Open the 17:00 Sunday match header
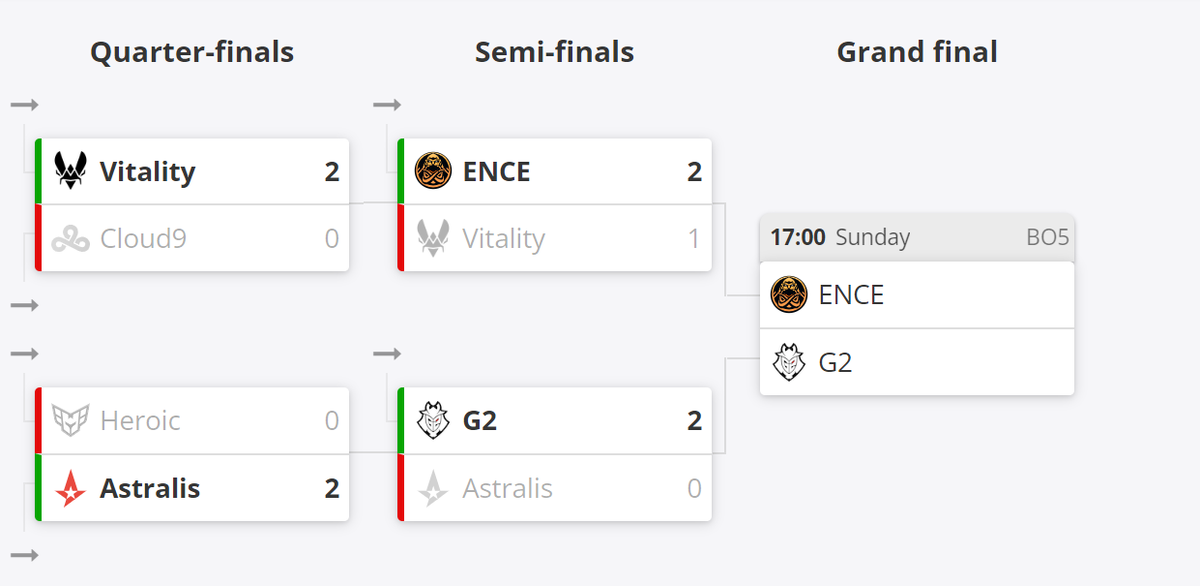This screenshot has width=1200, height=586. click(916, 238)
